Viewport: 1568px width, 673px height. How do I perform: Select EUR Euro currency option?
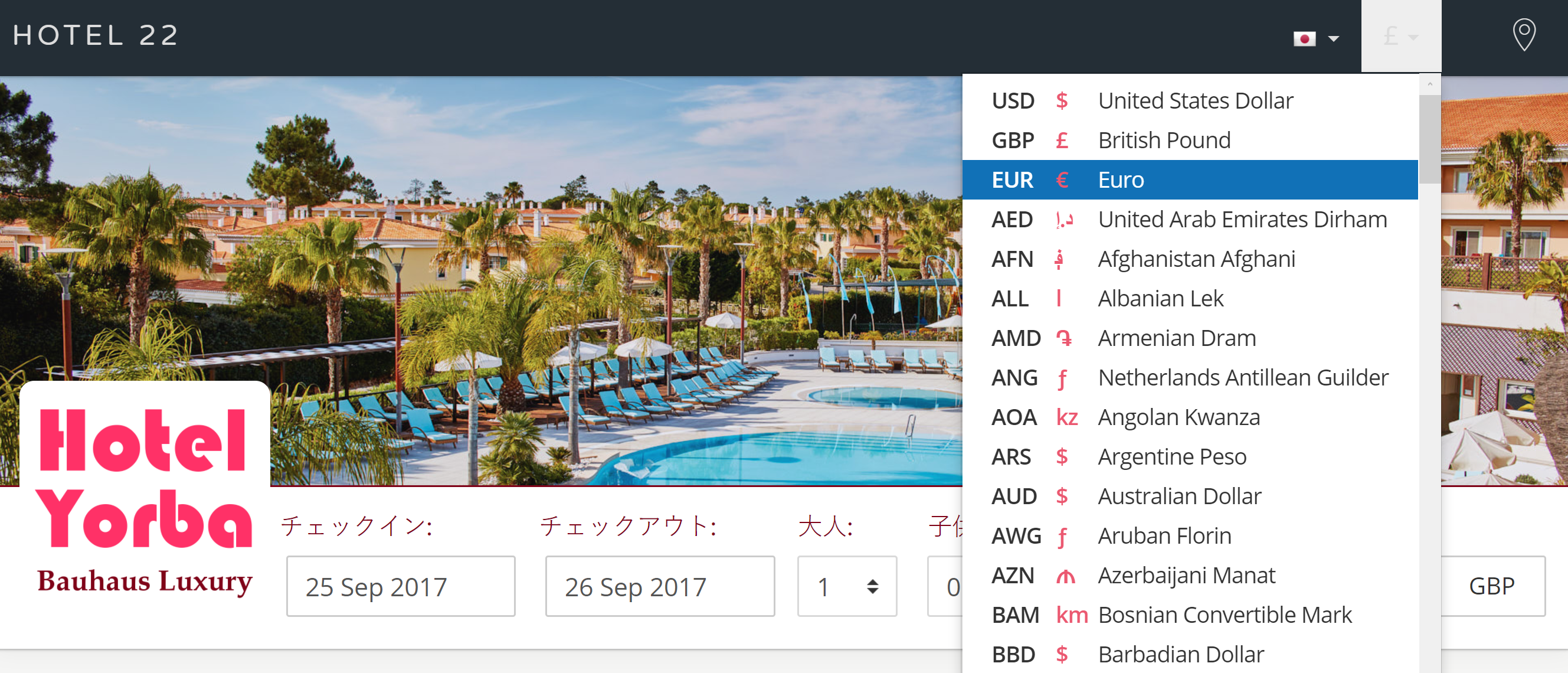coord(1196,180)
